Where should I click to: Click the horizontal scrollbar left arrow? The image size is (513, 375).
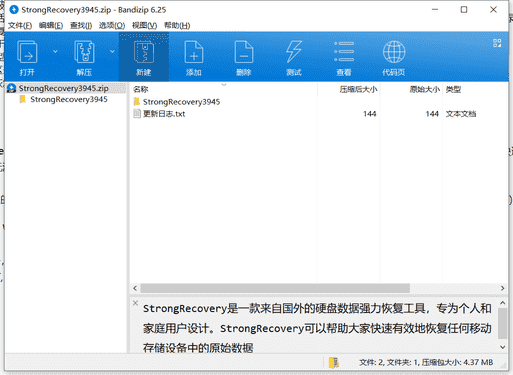tap(135, 288)
